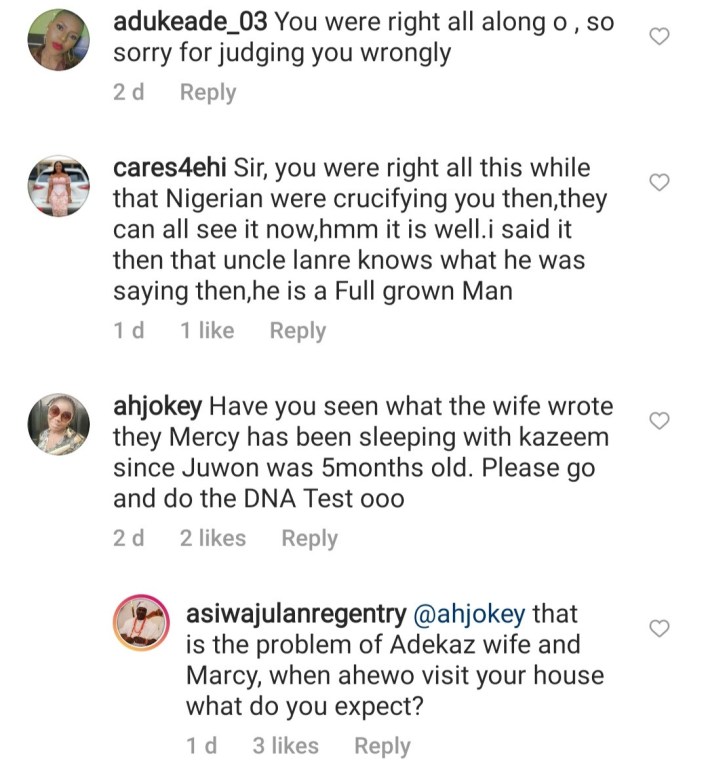This screenshot has width=708, height=774.
Task: Tap the heart icon beside cares4ehi's comment
Action: [x=659, y=182]
